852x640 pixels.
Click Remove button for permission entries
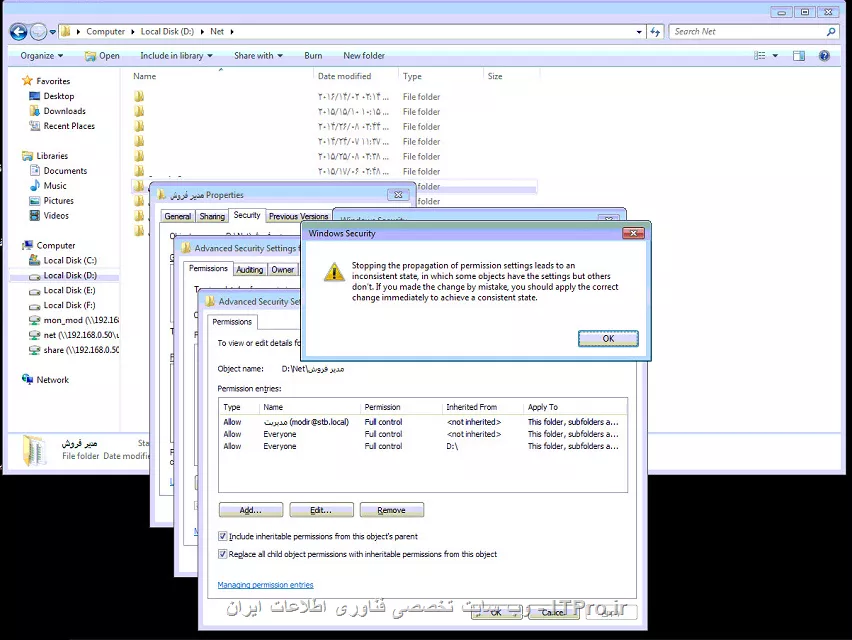391,510
